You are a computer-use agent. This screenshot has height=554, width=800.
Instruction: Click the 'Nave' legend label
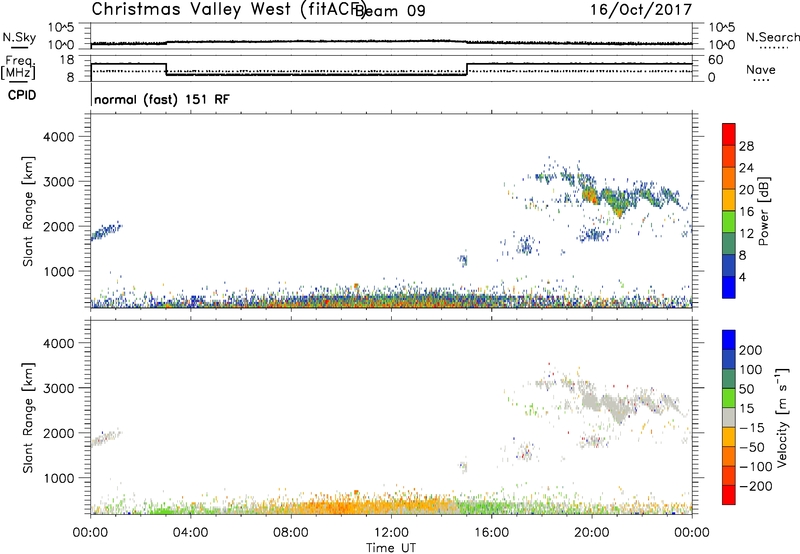pyautogui.click(x=761, y=69)
